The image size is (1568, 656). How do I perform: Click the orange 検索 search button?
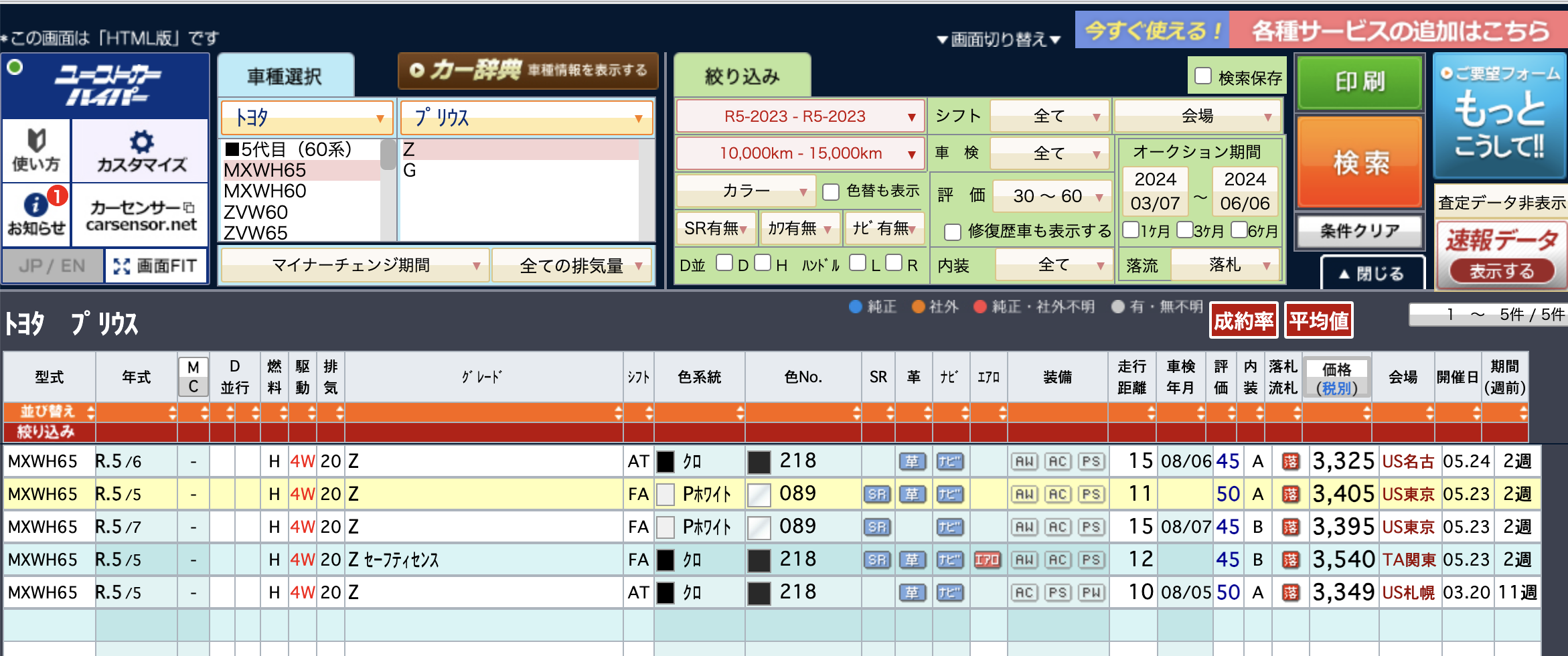(x=1360, y=163)
